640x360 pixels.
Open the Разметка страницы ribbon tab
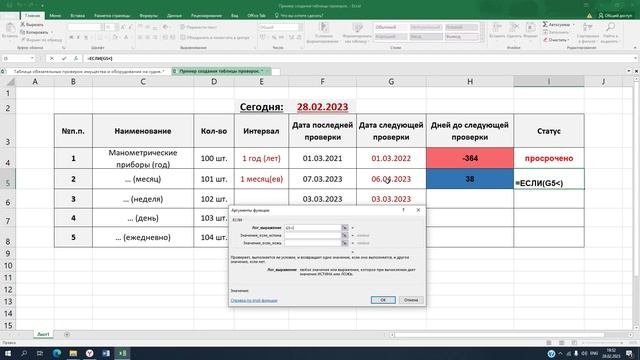tap(112, 16)
